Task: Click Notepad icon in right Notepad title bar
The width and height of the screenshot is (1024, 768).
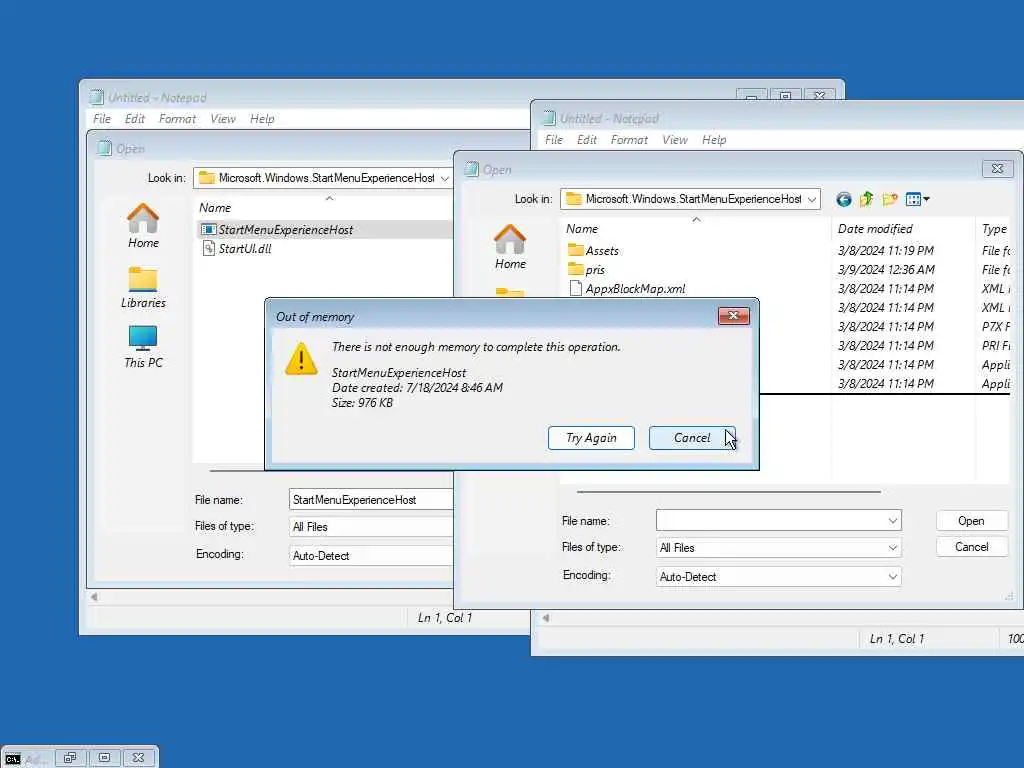Action: click(x=549, y=118)
